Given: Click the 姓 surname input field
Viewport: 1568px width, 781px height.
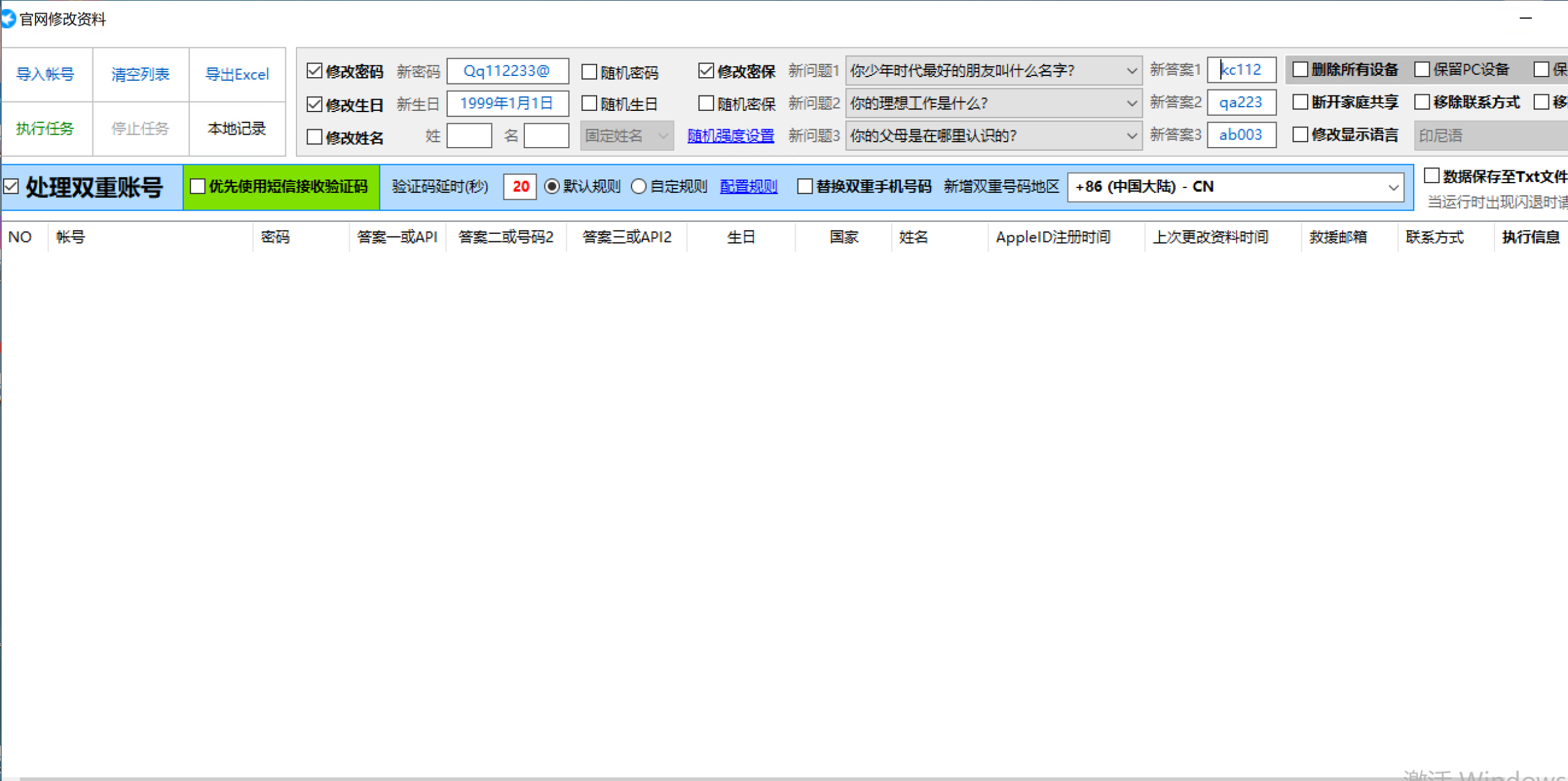Looking at the screenshot, I should click(469, 136).
